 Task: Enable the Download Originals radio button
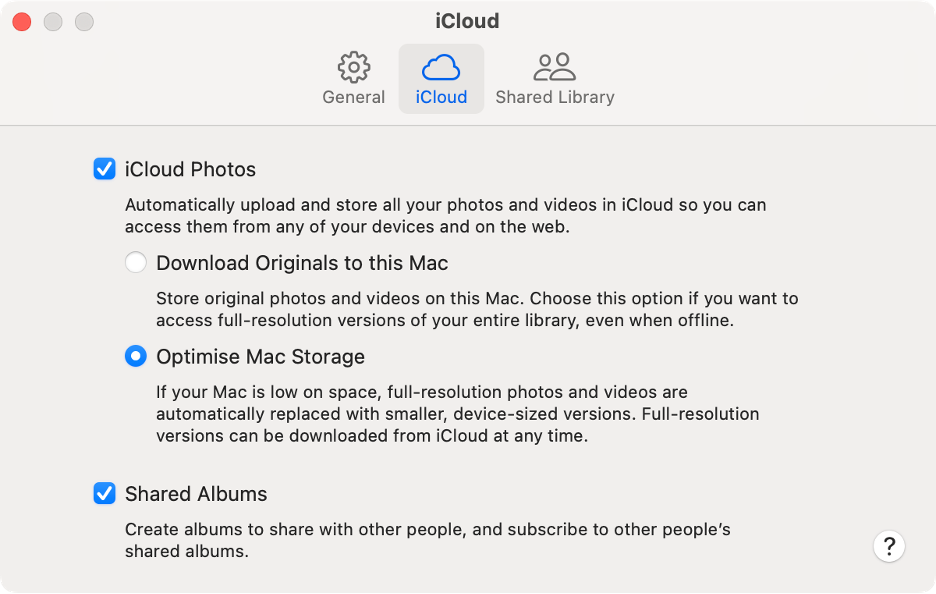pyautogui.click(x=134, y=263)
